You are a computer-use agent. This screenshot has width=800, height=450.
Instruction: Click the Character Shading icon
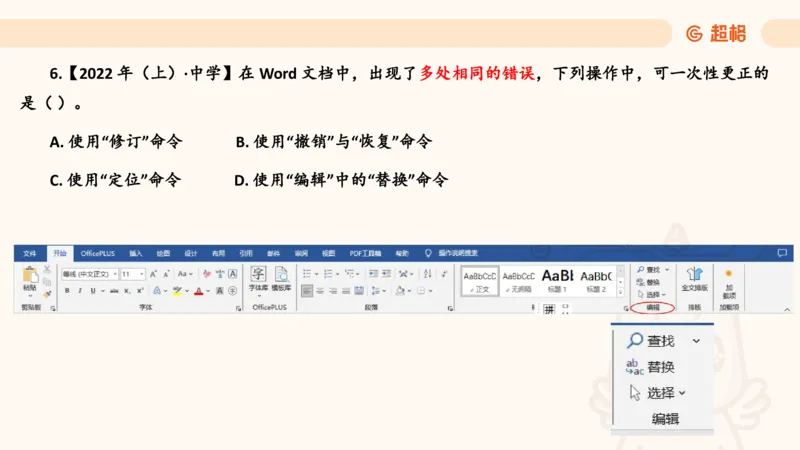(x=220, y=291)
